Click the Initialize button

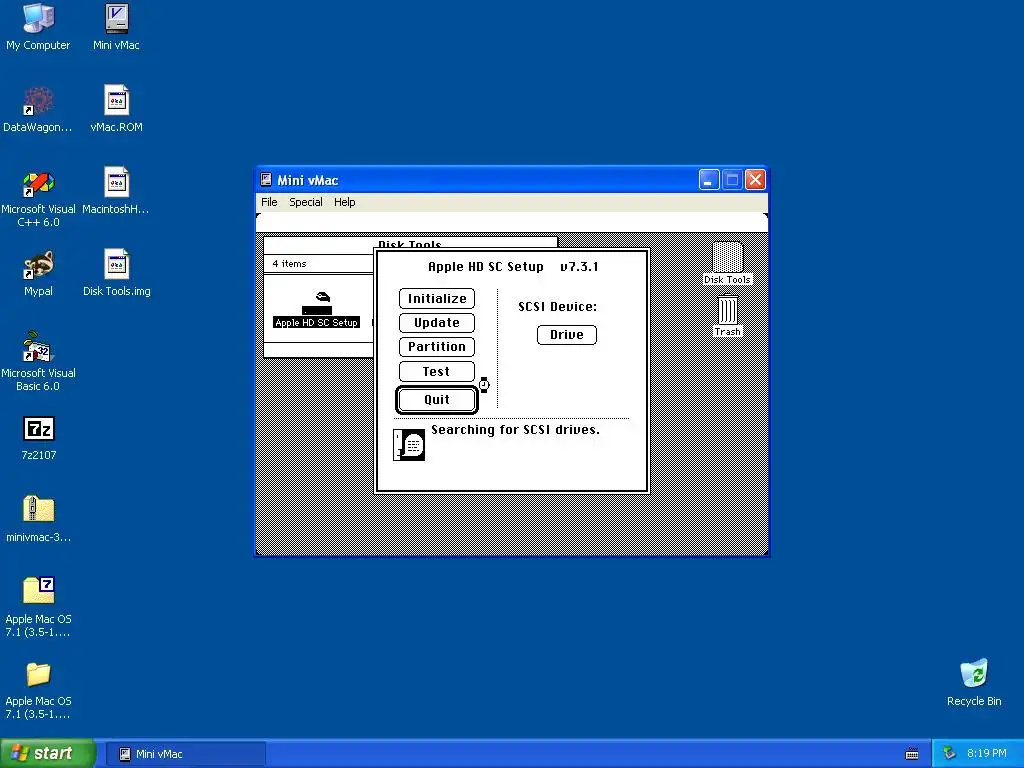(x=437, y=298)
